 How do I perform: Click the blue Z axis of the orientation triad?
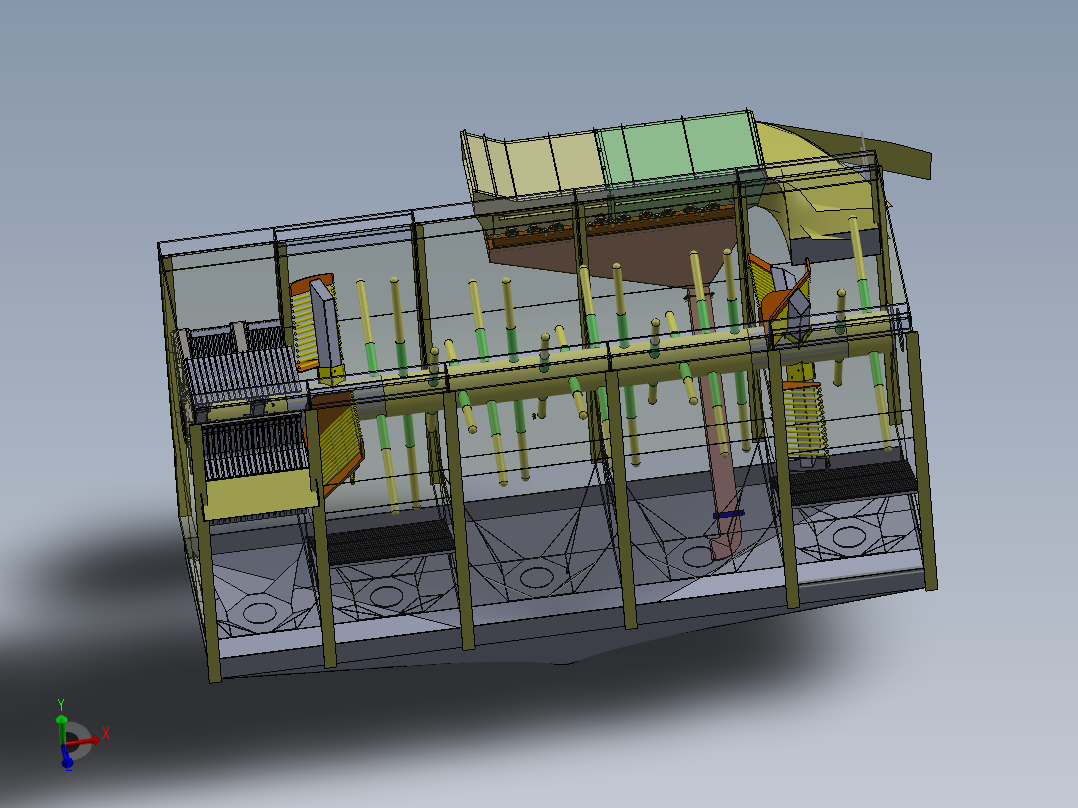(x=66, y=757)
